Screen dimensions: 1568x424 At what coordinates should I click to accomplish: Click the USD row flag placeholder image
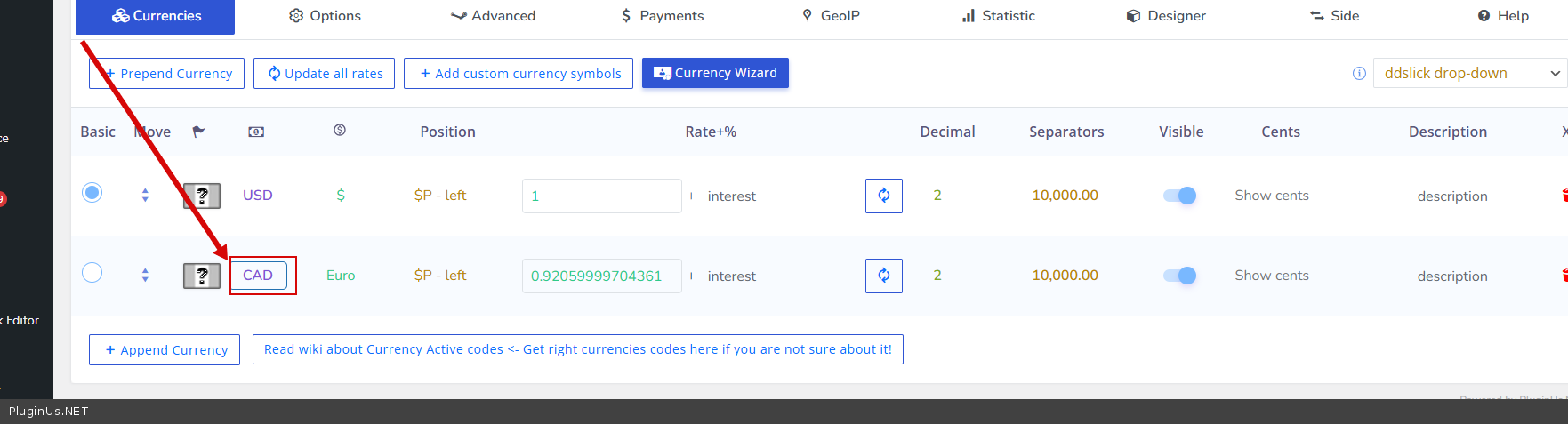202,196
